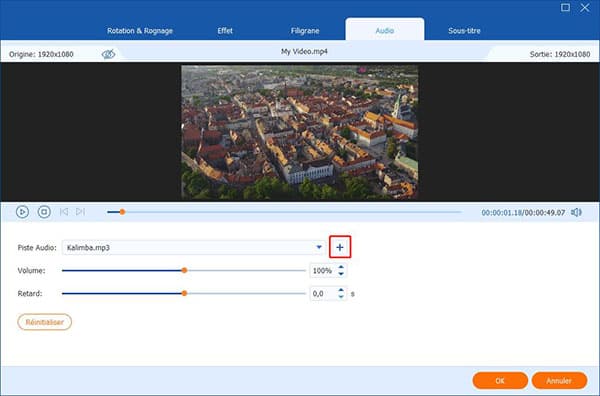
Task: Reset settings with Réinitialiser
Action: 44,322
